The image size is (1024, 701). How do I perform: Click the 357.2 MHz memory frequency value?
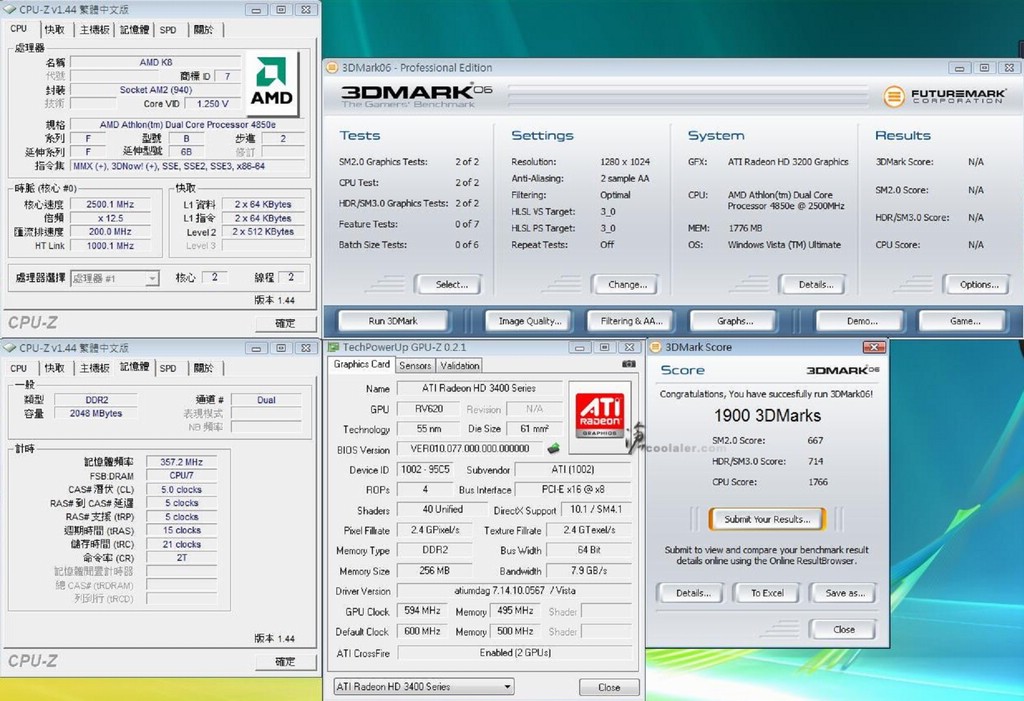[181, 462]
